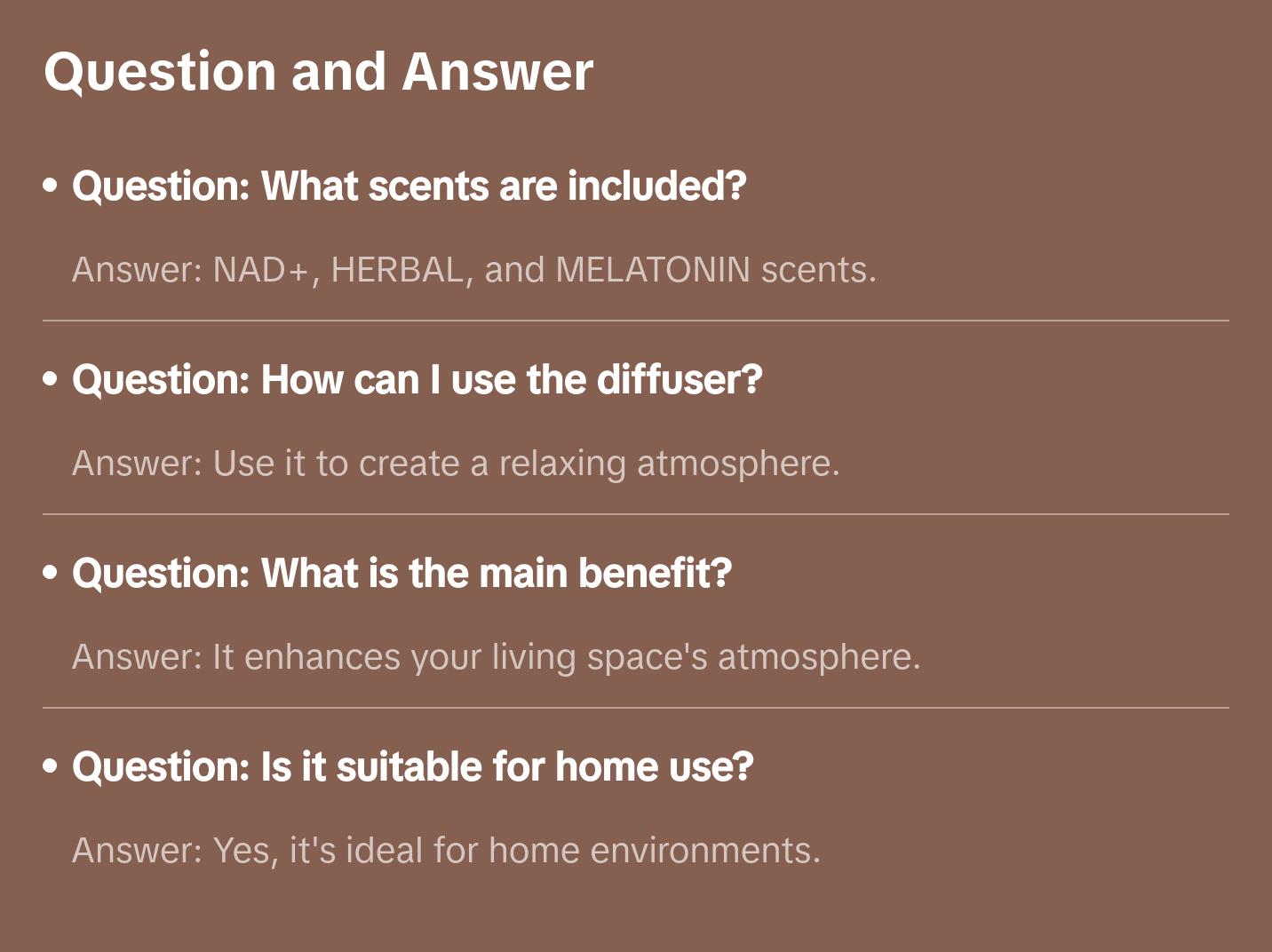This screenshot has width=1272, height=952.
Task: Click 'NAD+' in the scents answer
Action: (259, 270)
